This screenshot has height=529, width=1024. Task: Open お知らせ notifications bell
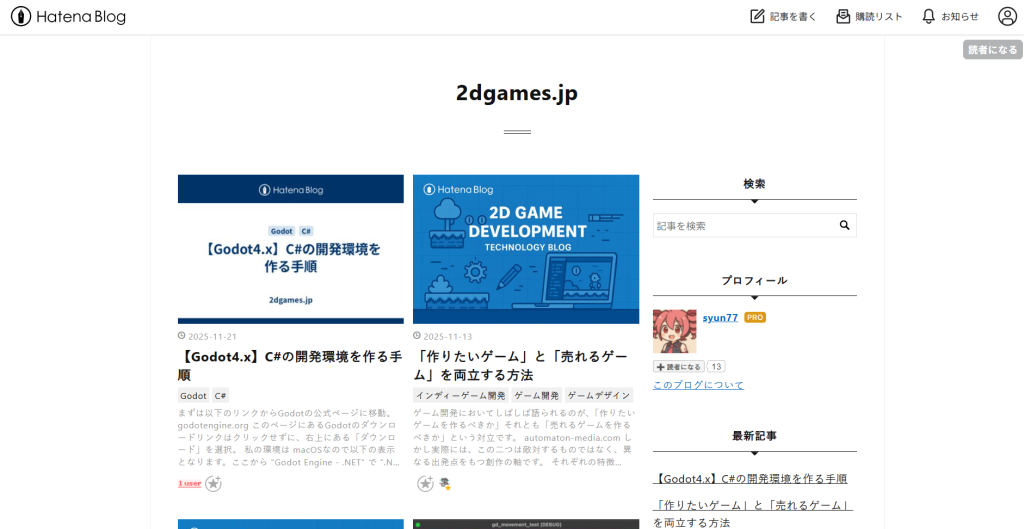pos(950,16)
